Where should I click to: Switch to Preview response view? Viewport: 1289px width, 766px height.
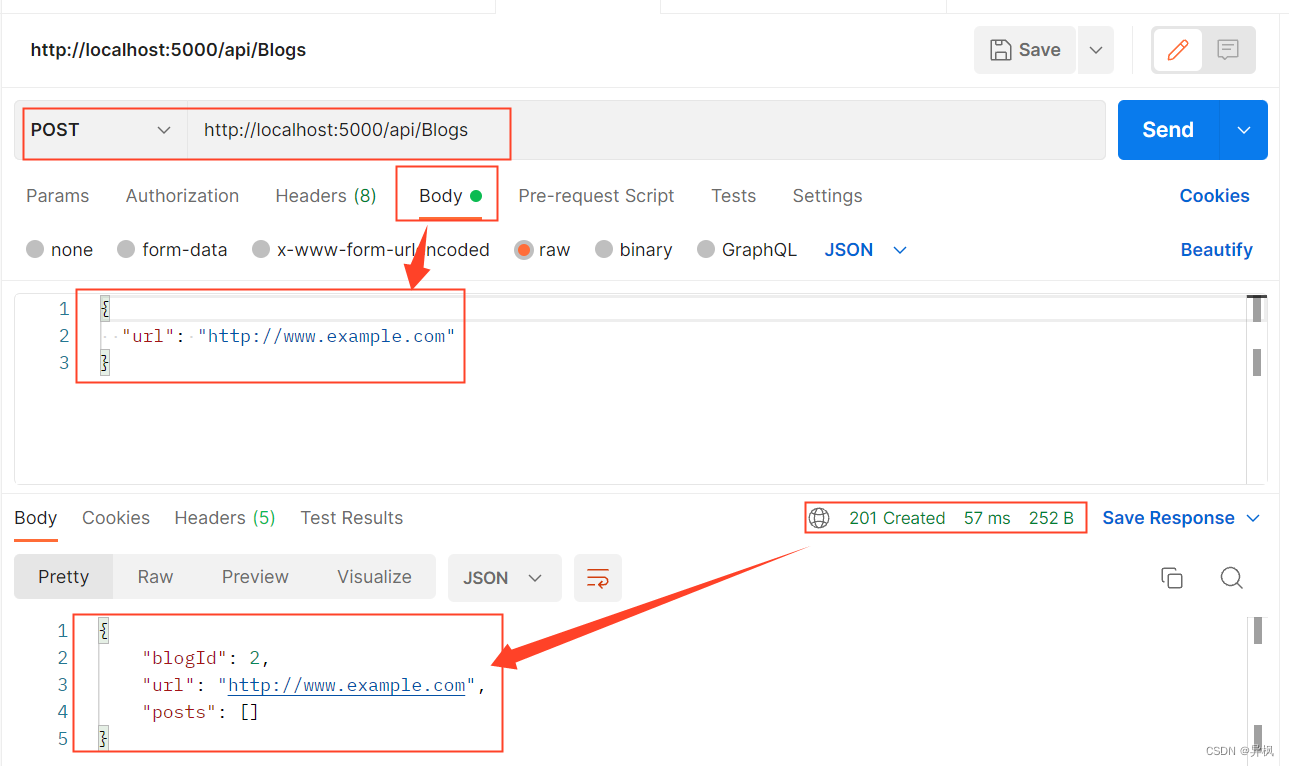click(x=255, y=577)
